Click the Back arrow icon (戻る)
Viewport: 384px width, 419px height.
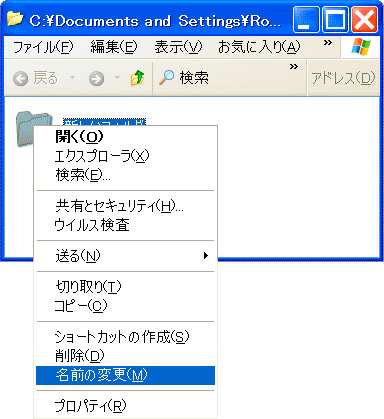point(20,79)
